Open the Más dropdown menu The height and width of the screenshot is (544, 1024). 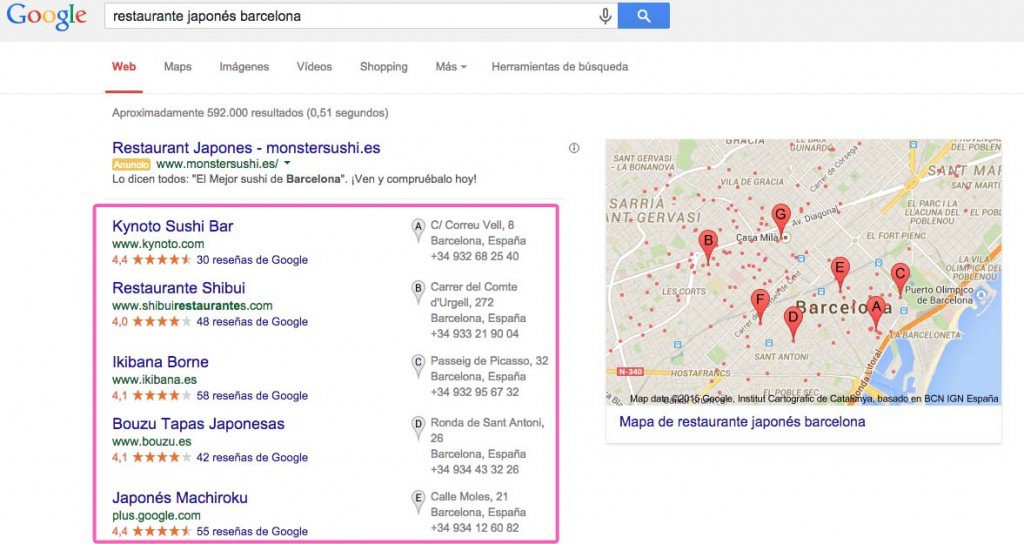pyautogui.click(x=451, y=67)
